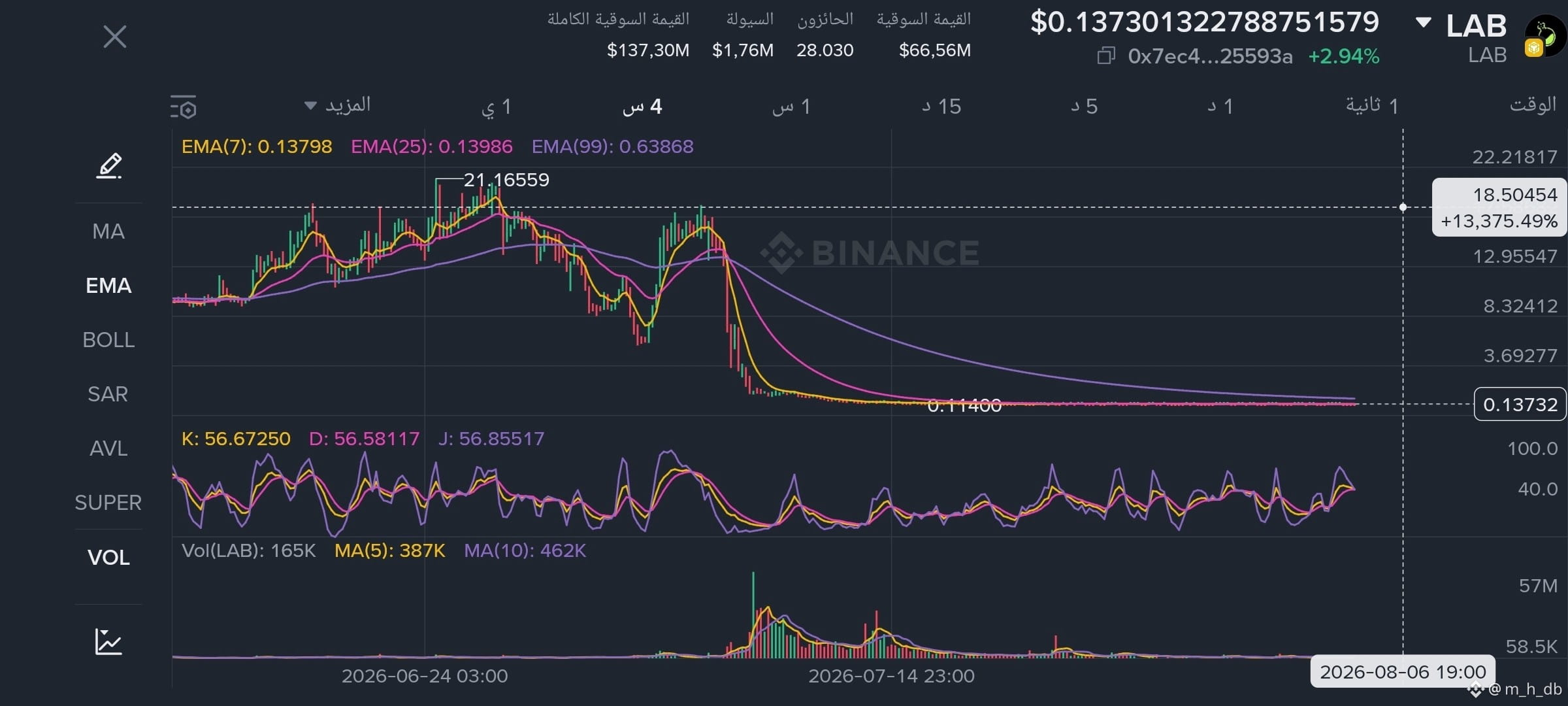The width and height of the screenshot is (1568, 706).
Task: Click the @m_h_db username
Action: click(x=1525, y=689)
